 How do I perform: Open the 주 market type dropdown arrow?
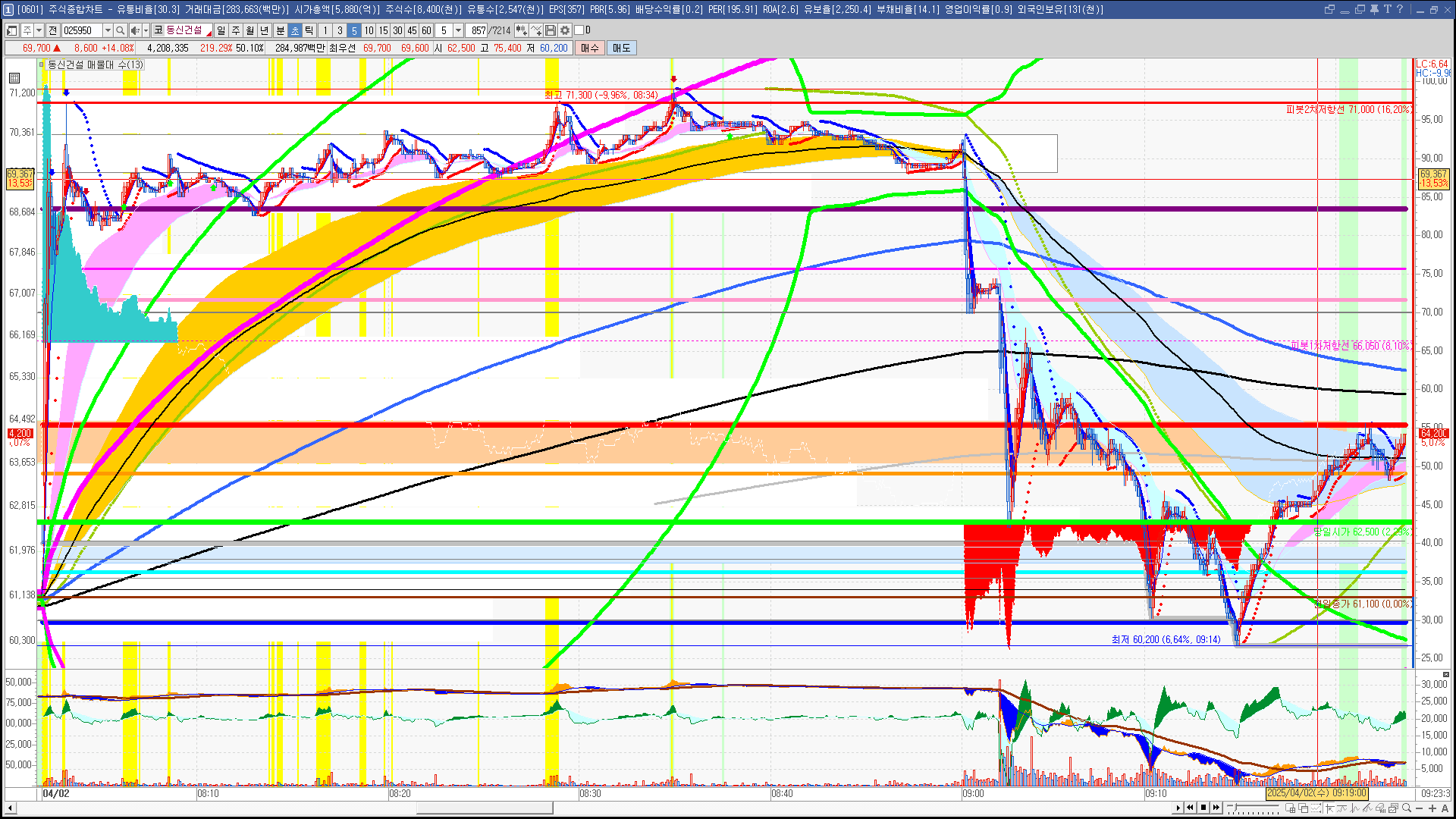click(39, 30)
